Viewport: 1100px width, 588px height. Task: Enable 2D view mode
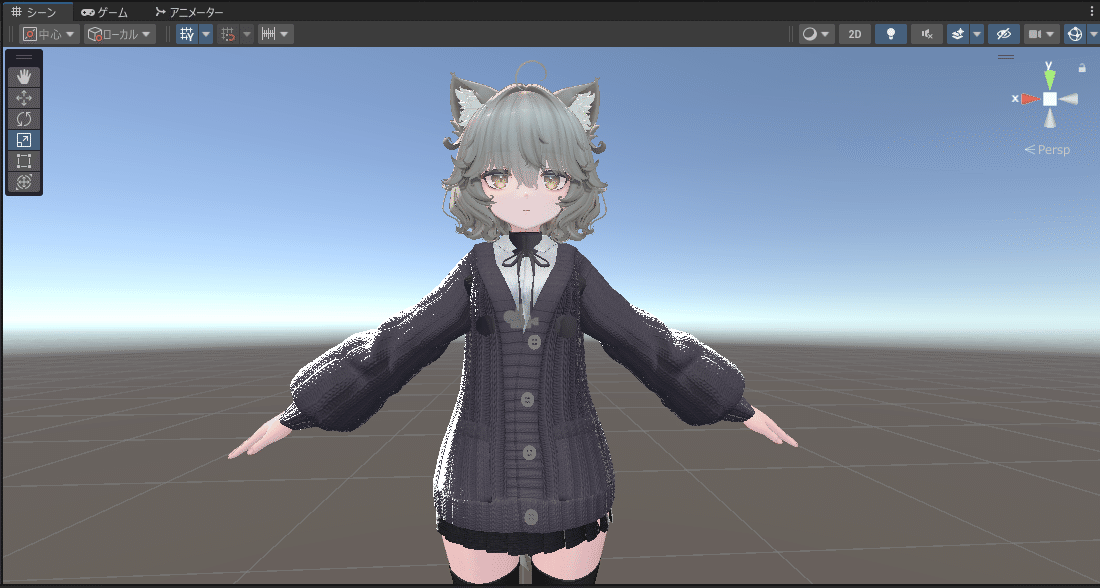click(x=854, y=33)
